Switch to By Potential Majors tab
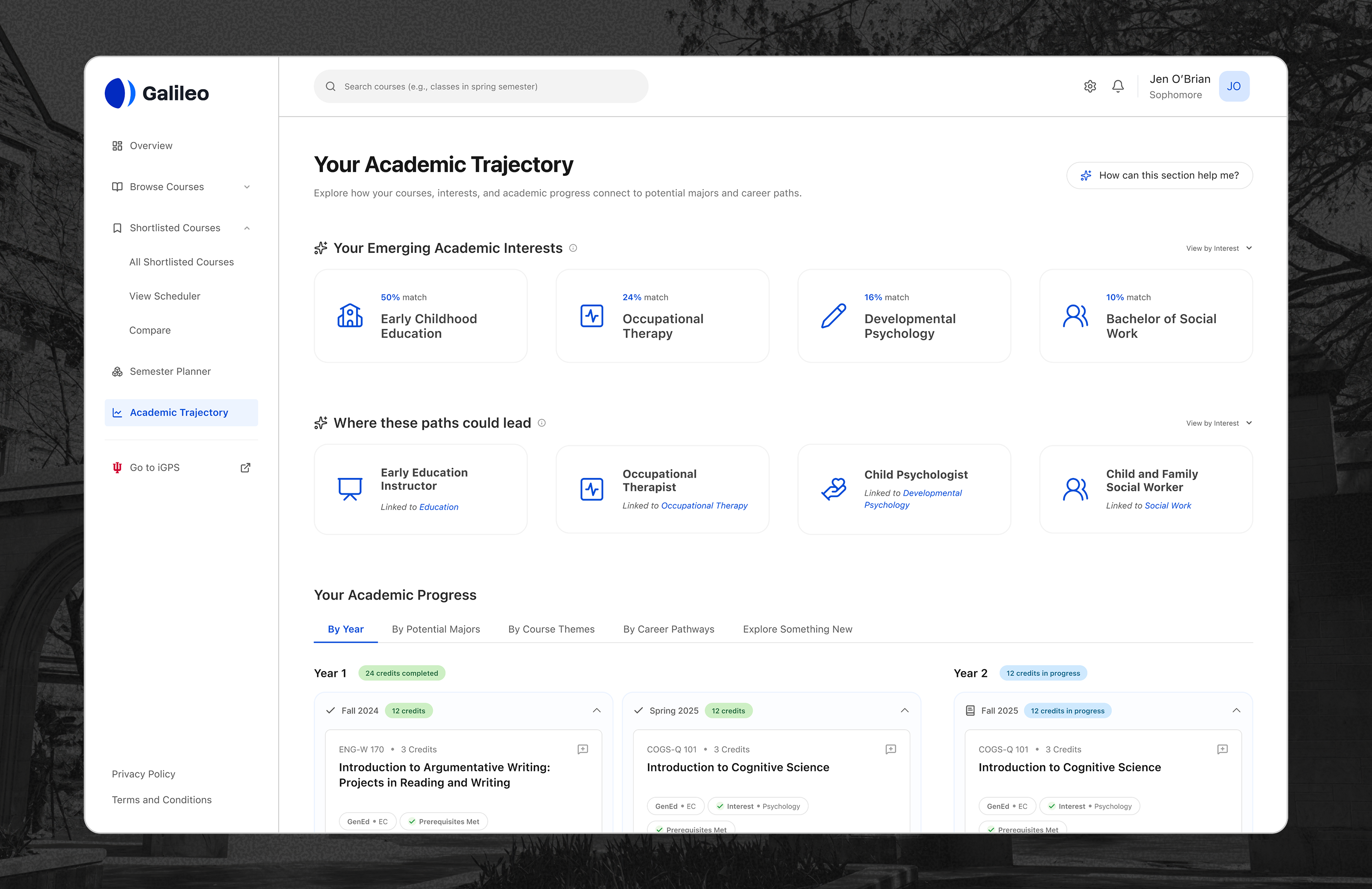The image size is (1372, 889). (436, 629)
